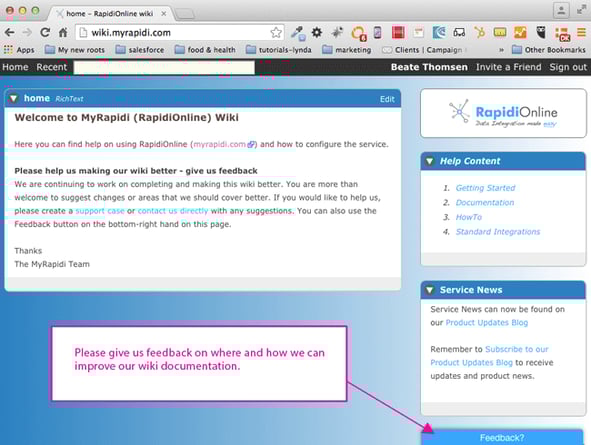Open the tutorials-lynda bookmark folder
591x445 pixels.
point(279,50)
